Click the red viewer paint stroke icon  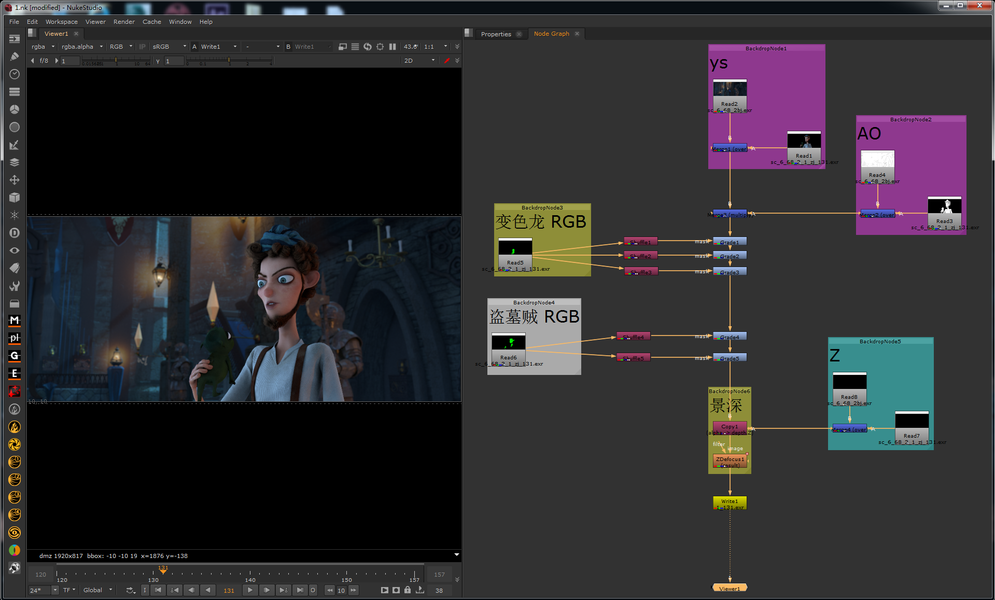(447, 60)
